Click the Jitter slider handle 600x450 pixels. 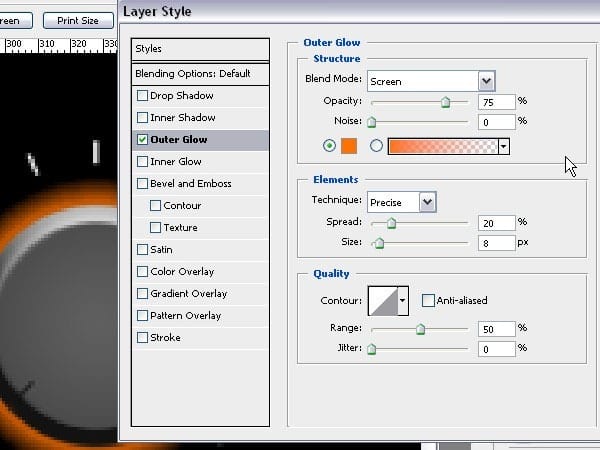[x=372, y=349]
